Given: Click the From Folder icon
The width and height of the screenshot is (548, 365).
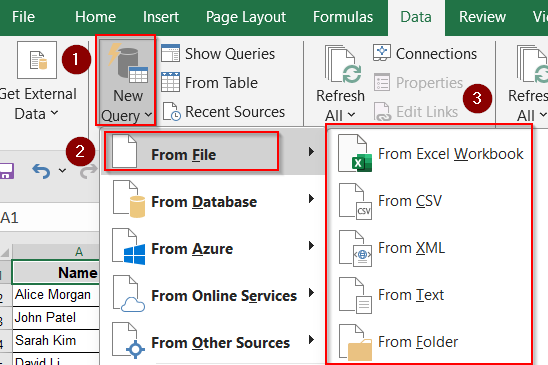Looking at the screenshot, I should point(355,342).
